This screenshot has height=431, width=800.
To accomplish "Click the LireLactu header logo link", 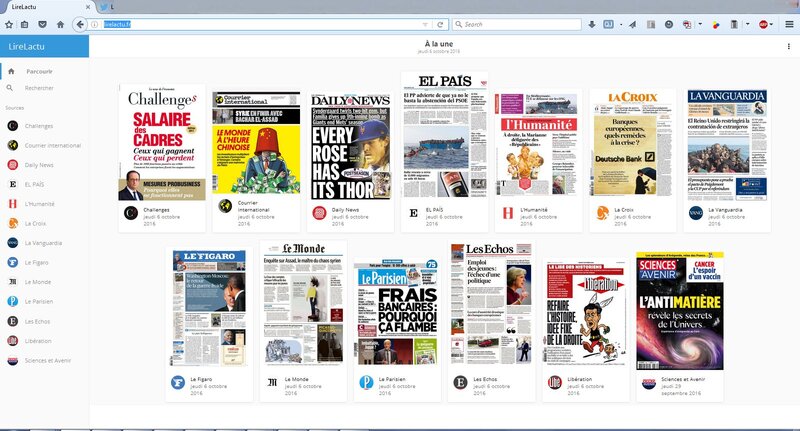I will click(27, 46).
